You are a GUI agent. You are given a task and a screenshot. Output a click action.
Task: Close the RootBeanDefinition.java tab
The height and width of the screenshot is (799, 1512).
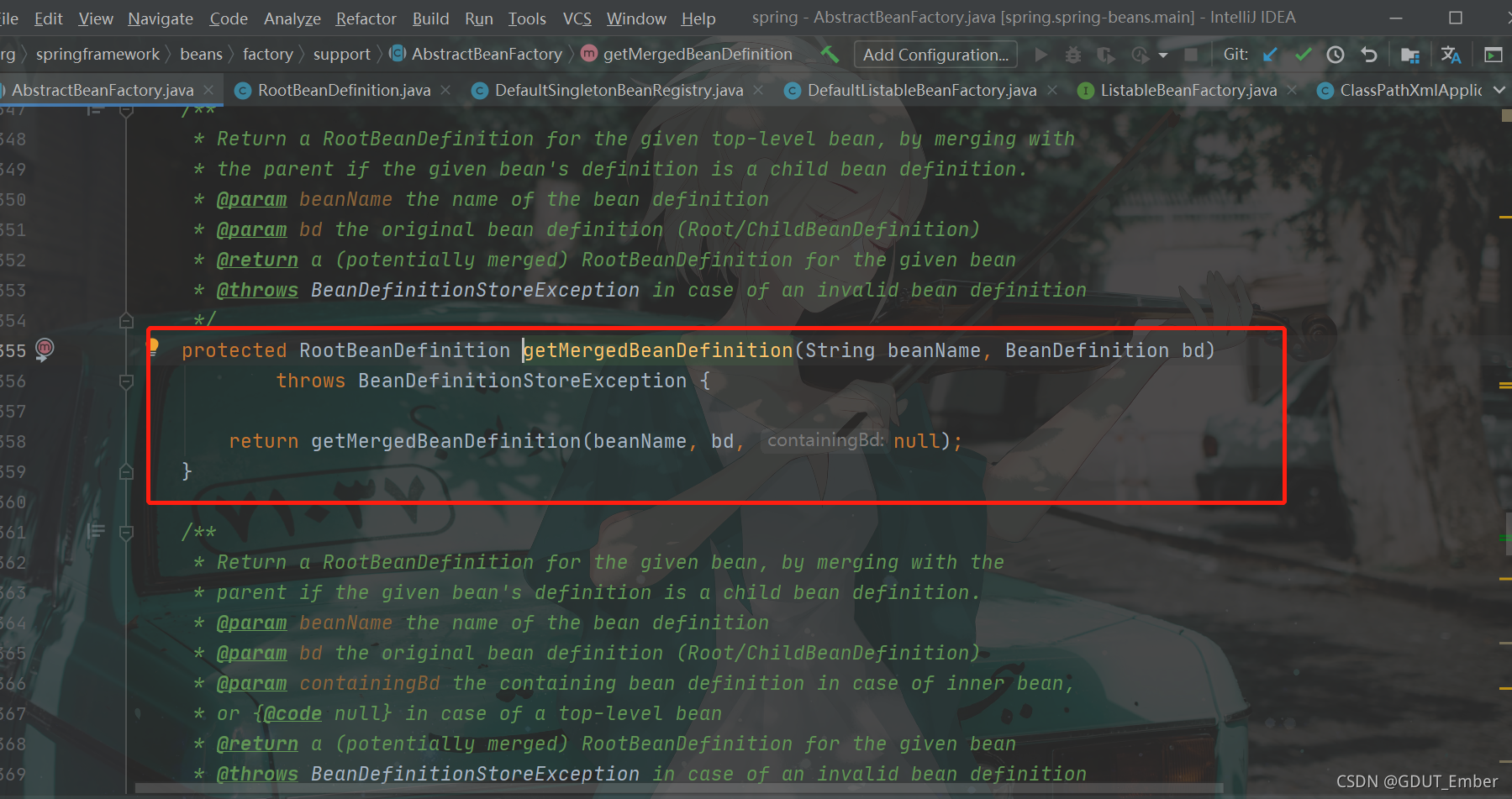click(x=445, y=89)
